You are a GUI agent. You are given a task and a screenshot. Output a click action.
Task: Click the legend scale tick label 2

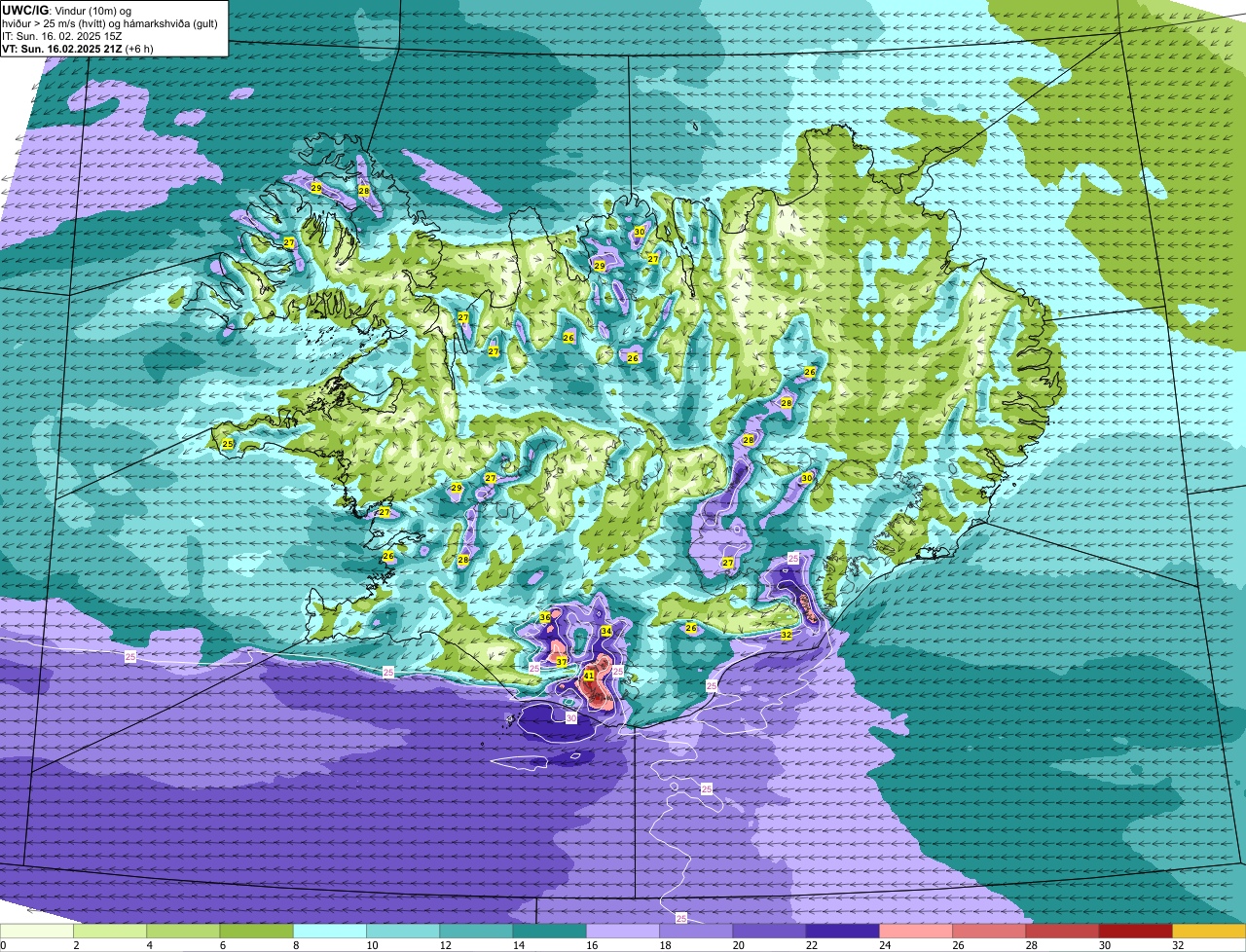tap(75, 945)
